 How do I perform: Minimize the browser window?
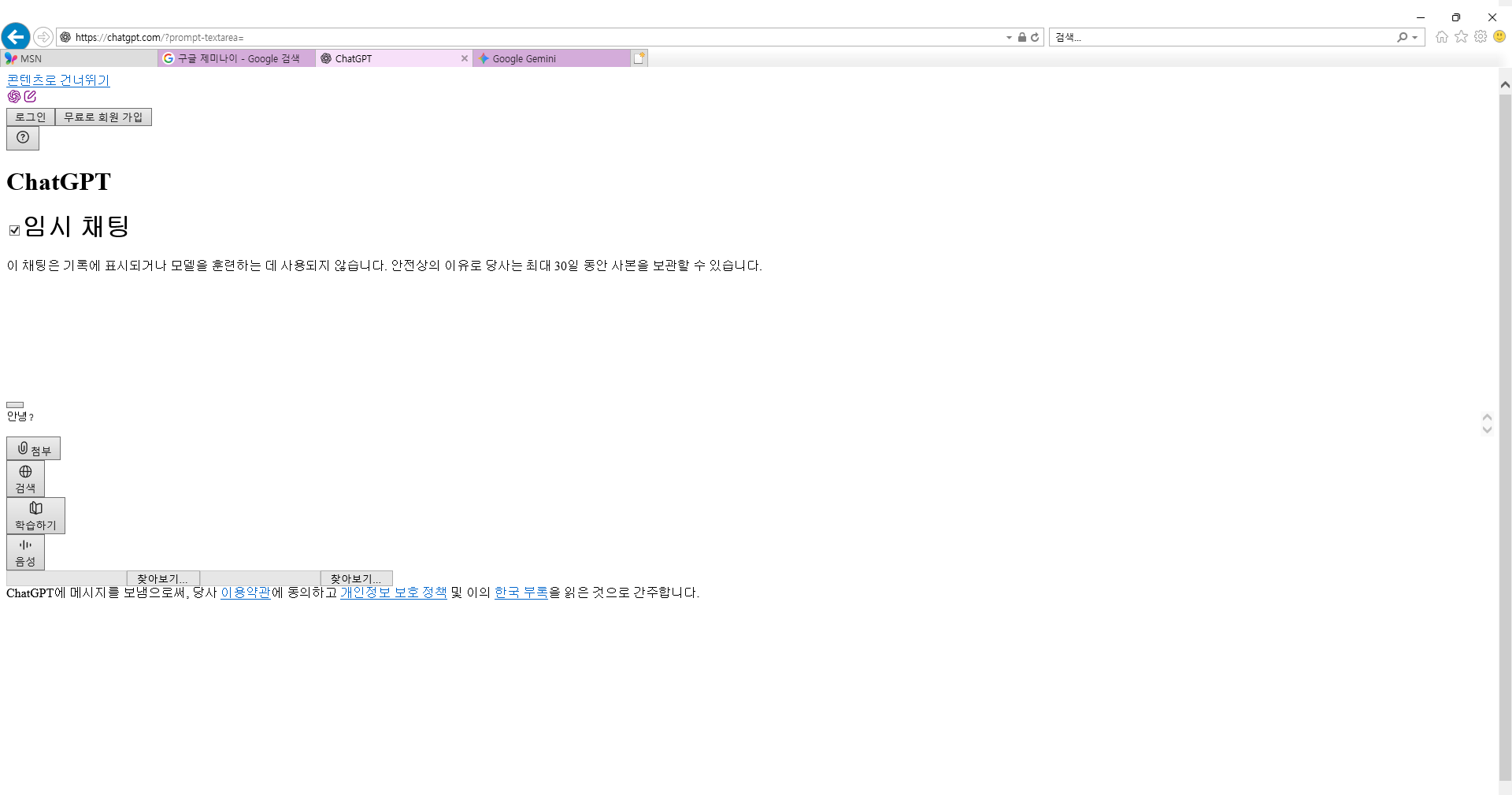coord(1421,17)
